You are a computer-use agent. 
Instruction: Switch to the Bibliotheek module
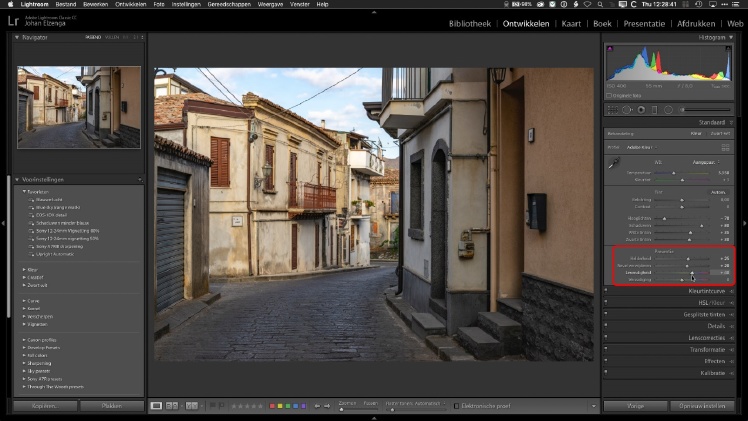469,24
